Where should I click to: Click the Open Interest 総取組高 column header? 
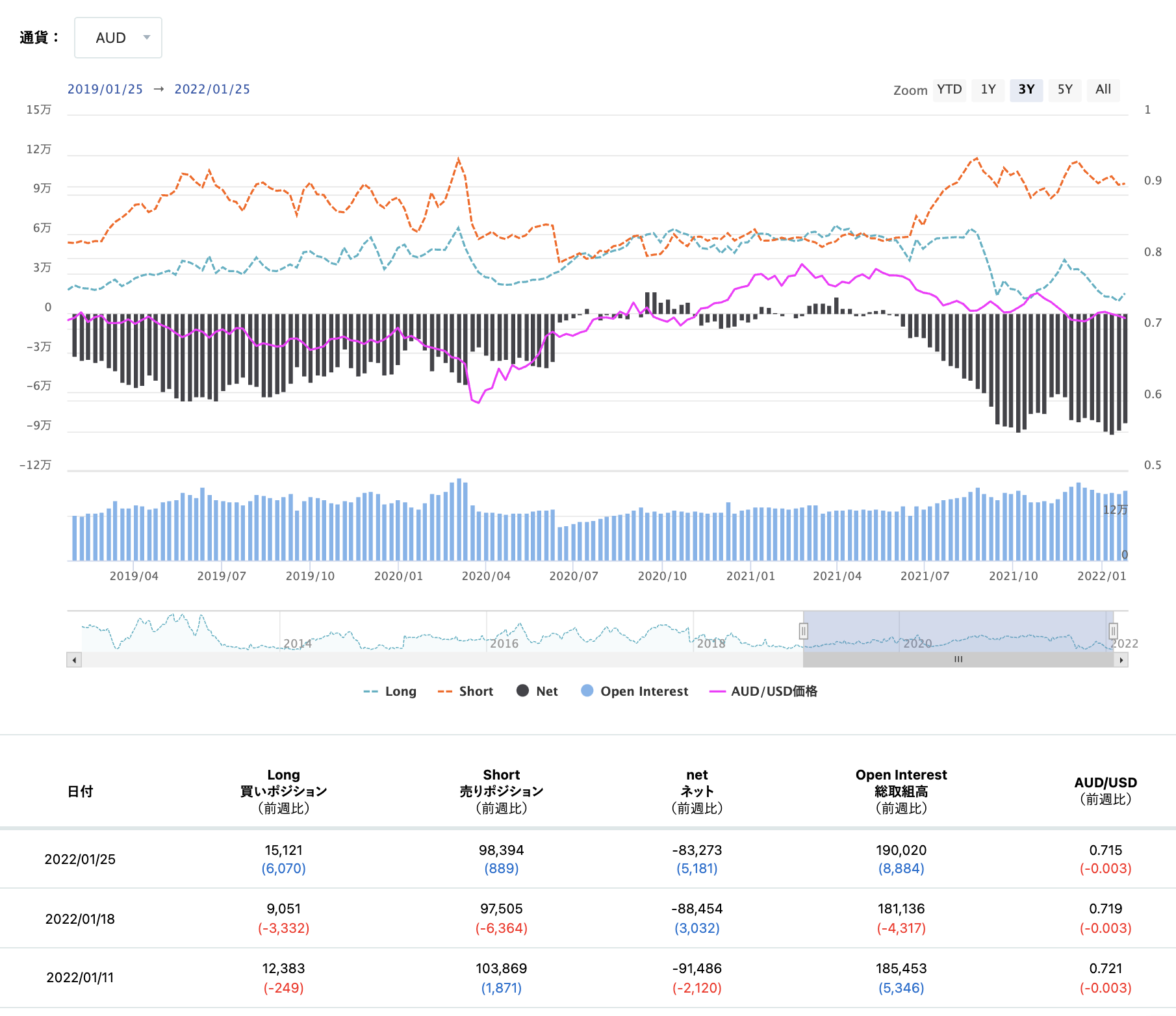[901, 791]
